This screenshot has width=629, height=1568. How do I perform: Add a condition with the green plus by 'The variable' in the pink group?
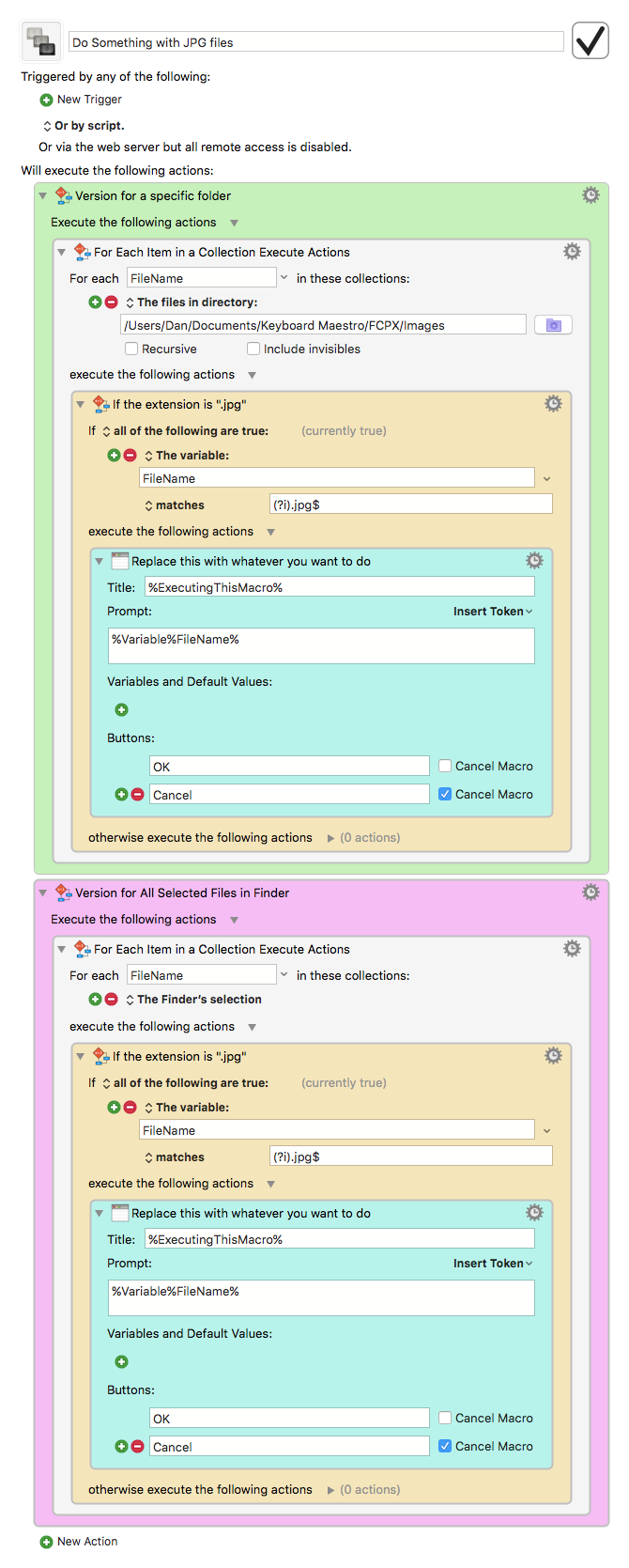click(x=114, y=1108)
